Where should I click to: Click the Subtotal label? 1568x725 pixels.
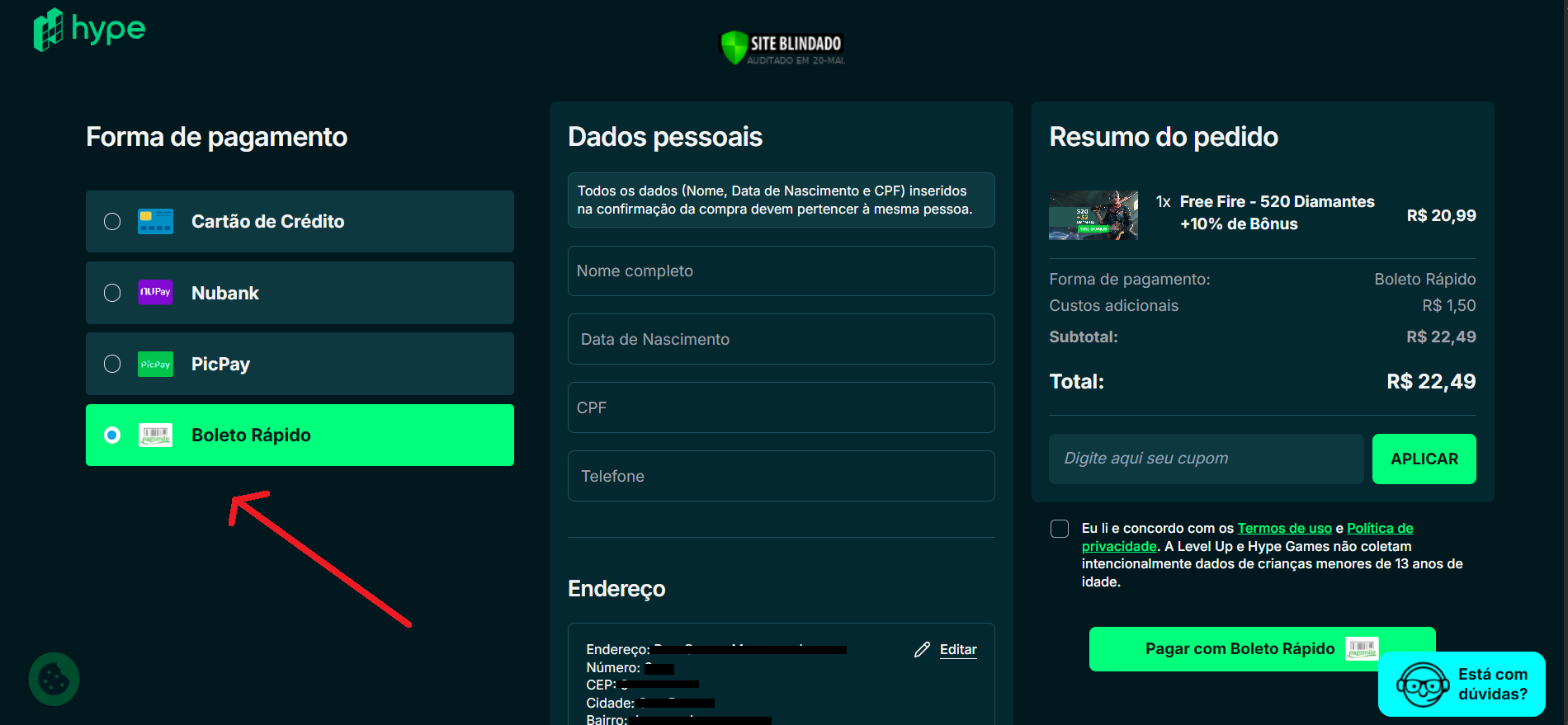click(1083, 337)
